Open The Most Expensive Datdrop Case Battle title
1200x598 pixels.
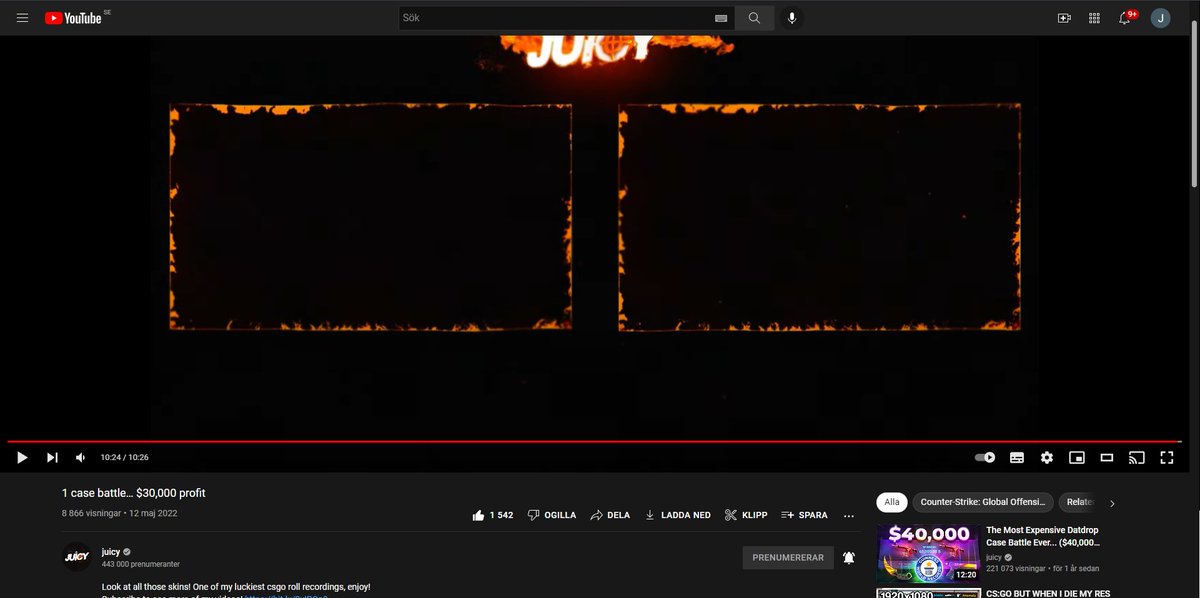pyautogui.click(x=1042, y=537)
